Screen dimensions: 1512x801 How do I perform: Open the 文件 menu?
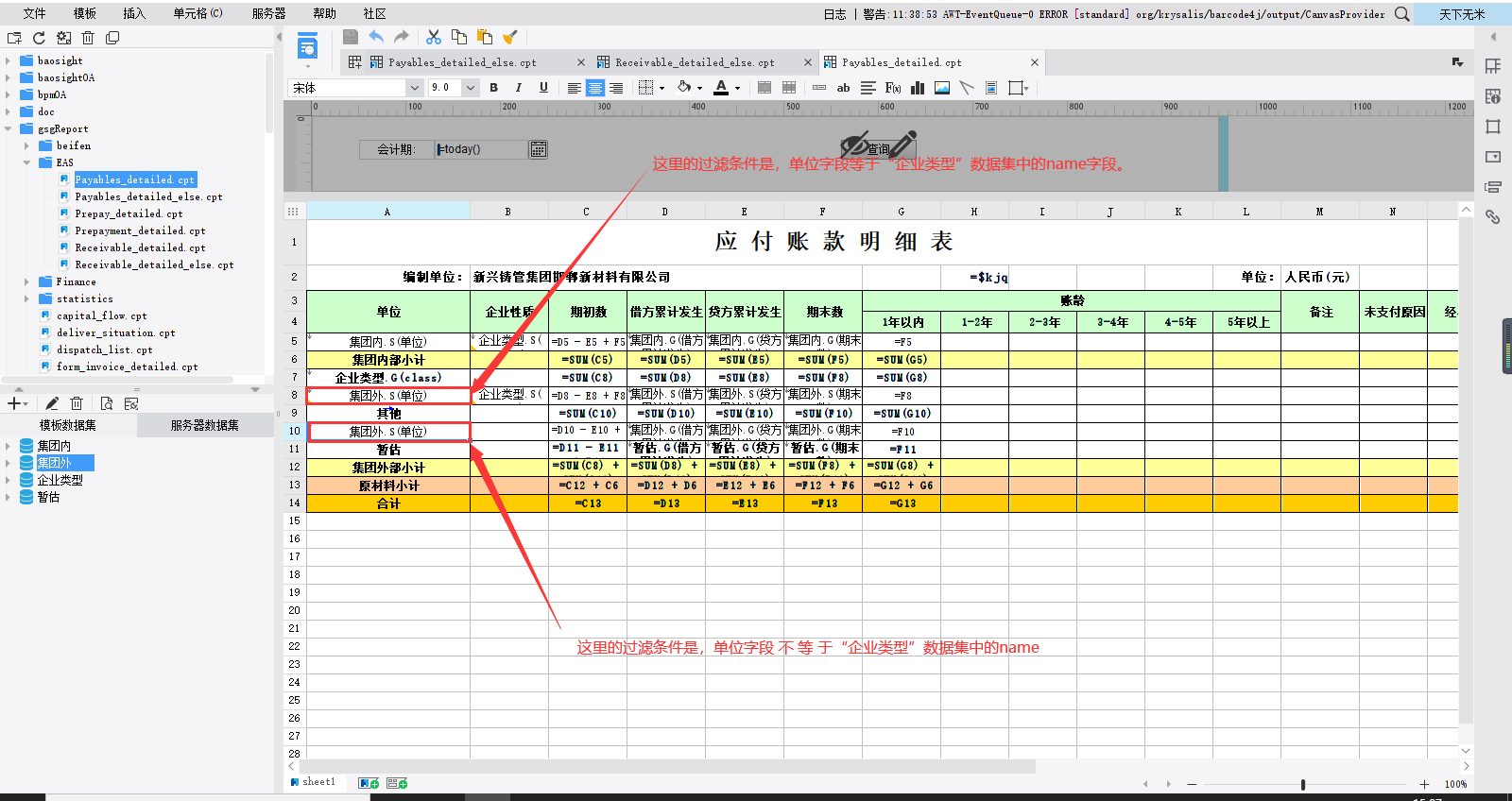(x=34, y=14)
